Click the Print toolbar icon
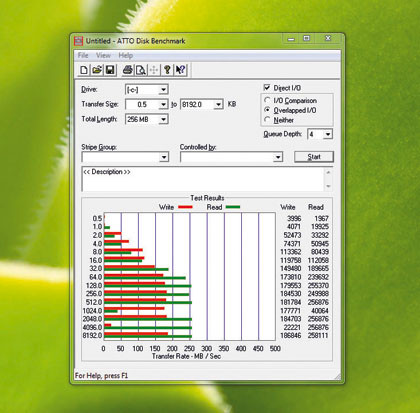The image size is (420, 413). click(128, 70)
